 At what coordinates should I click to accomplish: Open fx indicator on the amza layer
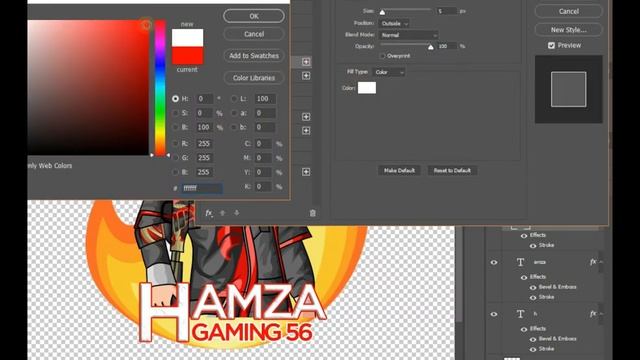tap(593, 262)
